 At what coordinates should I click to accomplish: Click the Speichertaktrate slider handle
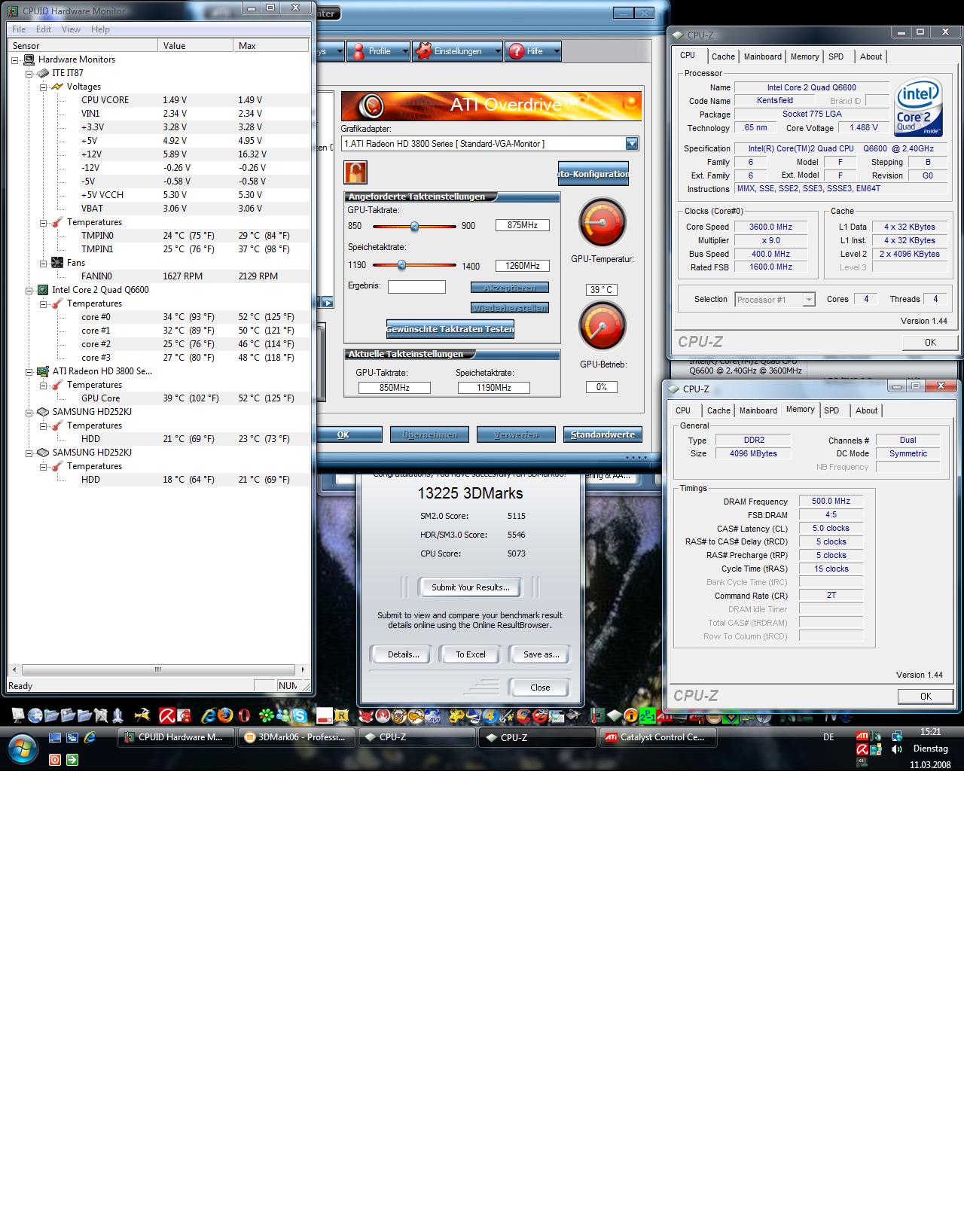click(x=401, y=265)
